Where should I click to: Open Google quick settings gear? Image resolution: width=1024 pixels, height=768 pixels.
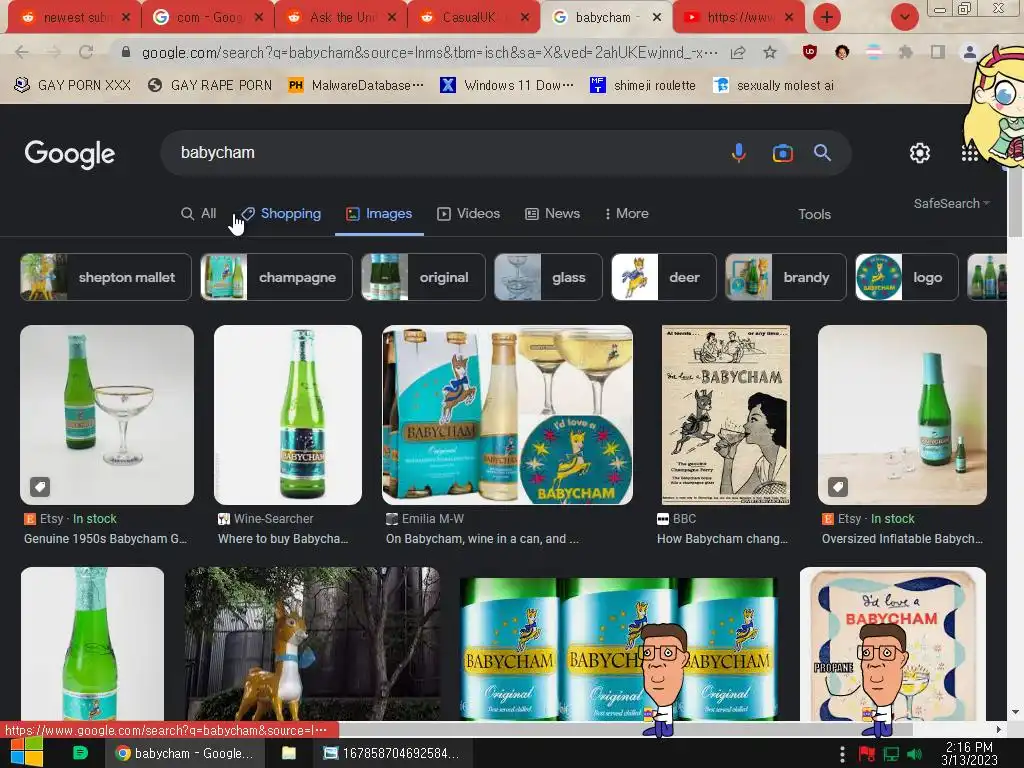920,153
